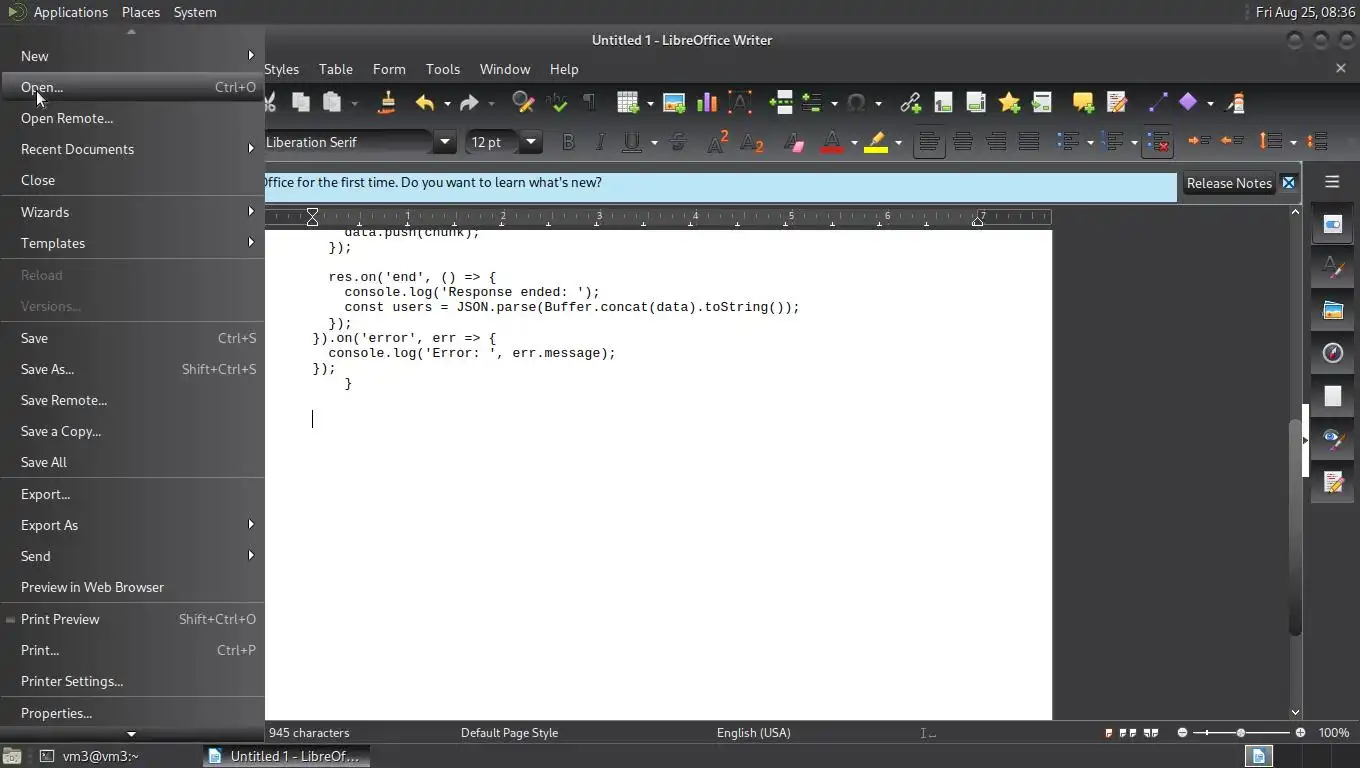Zoom in with plus button
The height and width of the screenshot is (768, 1360).
coord(1300,733)
